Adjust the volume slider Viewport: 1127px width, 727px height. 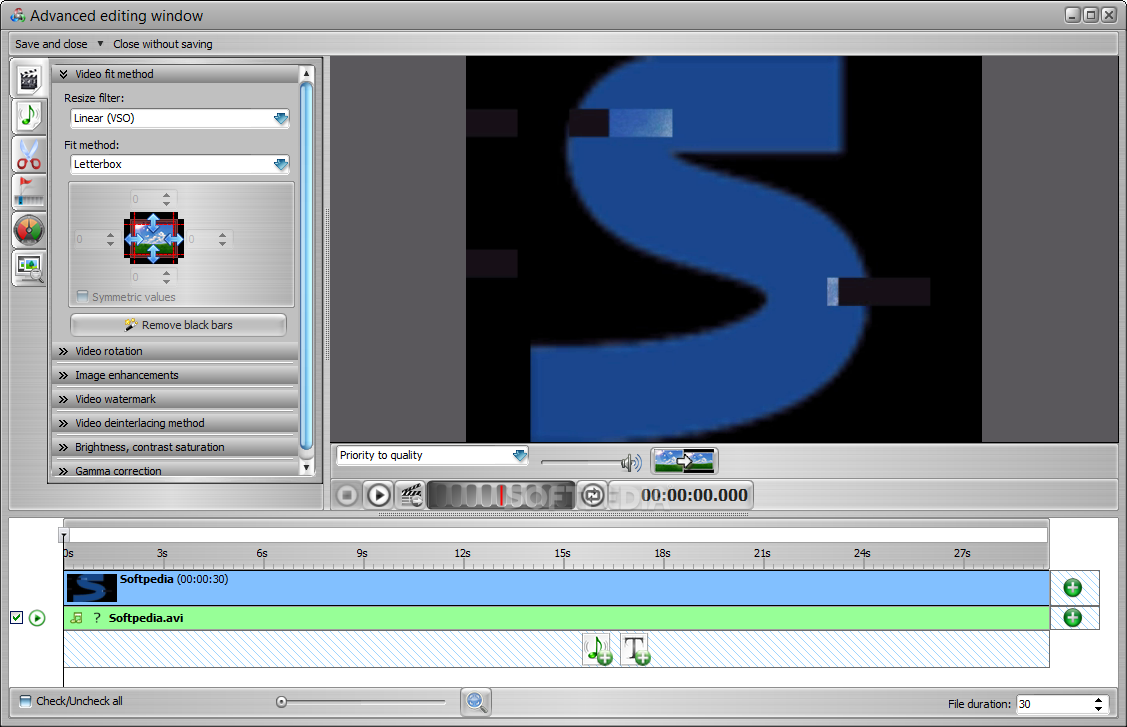coord(582,462)
